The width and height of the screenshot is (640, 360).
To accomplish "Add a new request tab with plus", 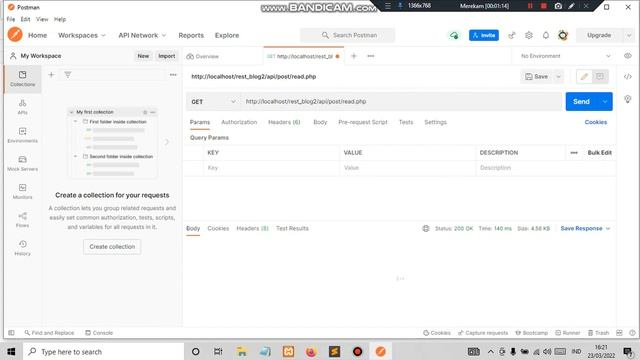I will tap(354, 56).
